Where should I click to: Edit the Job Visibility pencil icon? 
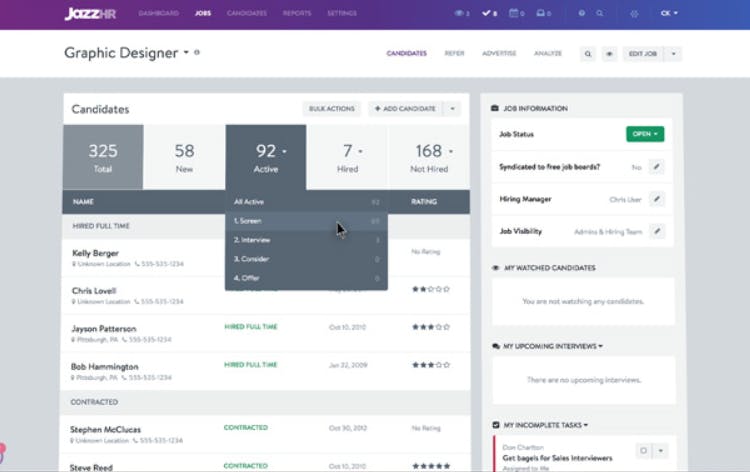657,231
